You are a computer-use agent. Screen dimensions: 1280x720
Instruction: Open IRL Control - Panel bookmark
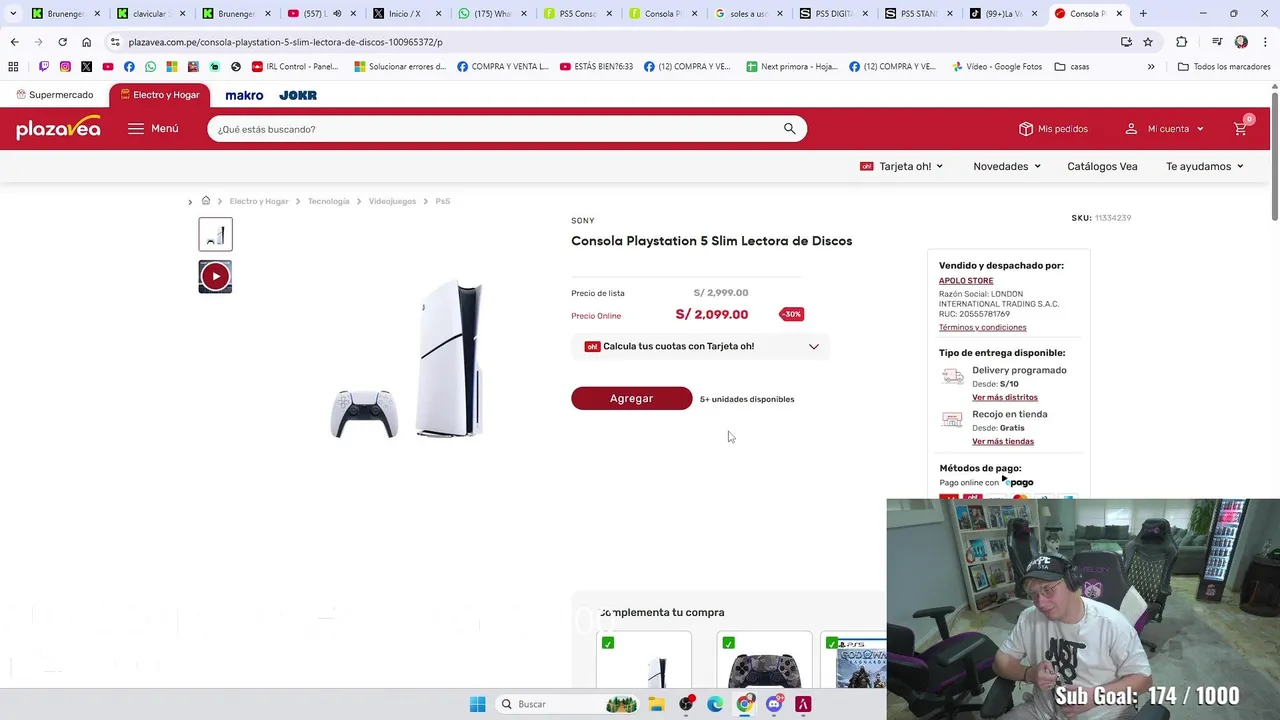point(295,66)
